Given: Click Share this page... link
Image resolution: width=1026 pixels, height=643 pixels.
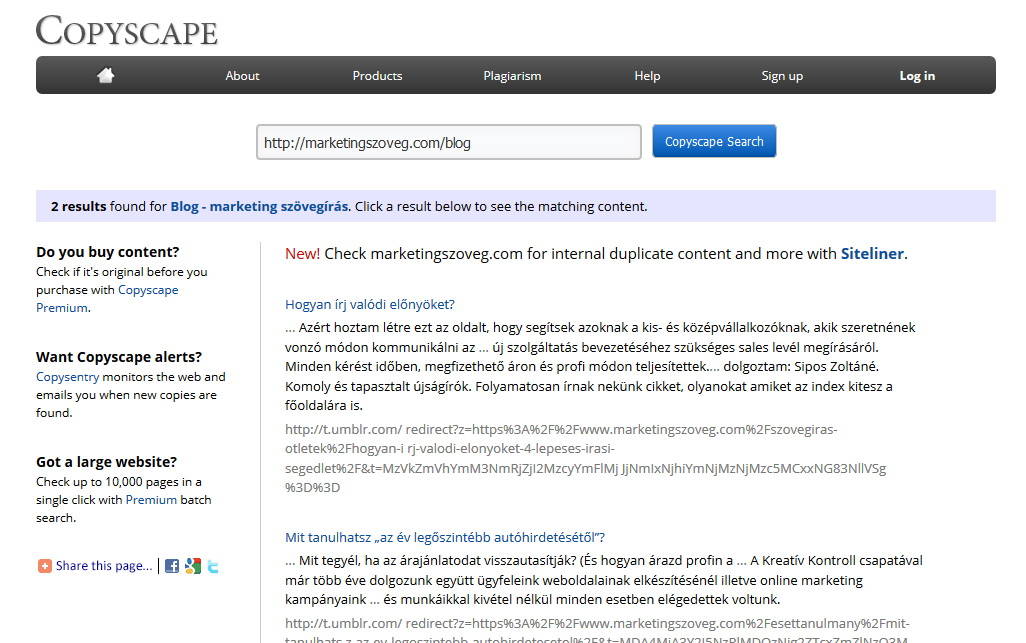Looking at the screenshot, I should 103,566.
